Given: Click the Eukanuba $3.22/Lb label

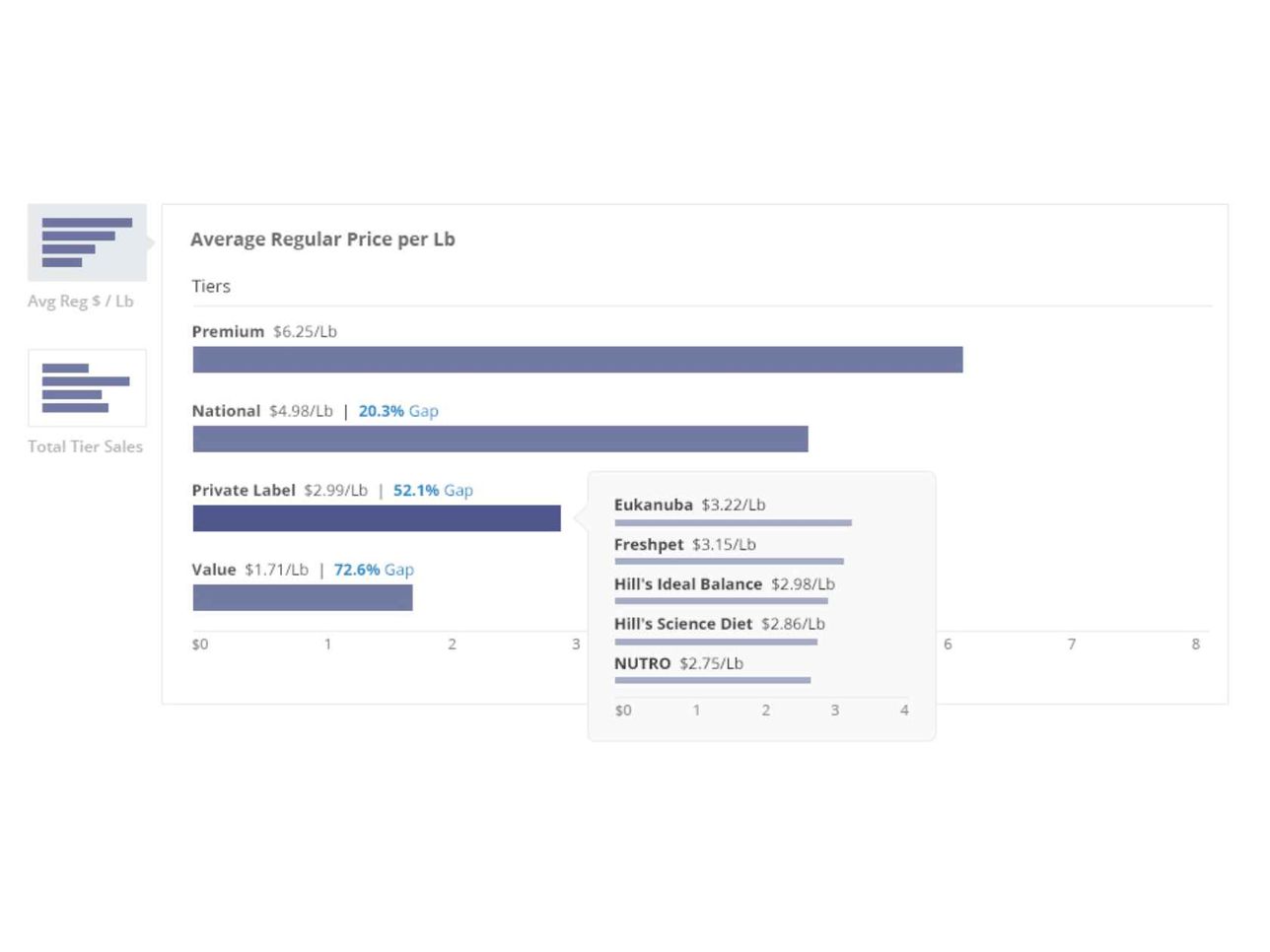Looking at the screenshot, I should pyautogui.click(x=689, y=505).
